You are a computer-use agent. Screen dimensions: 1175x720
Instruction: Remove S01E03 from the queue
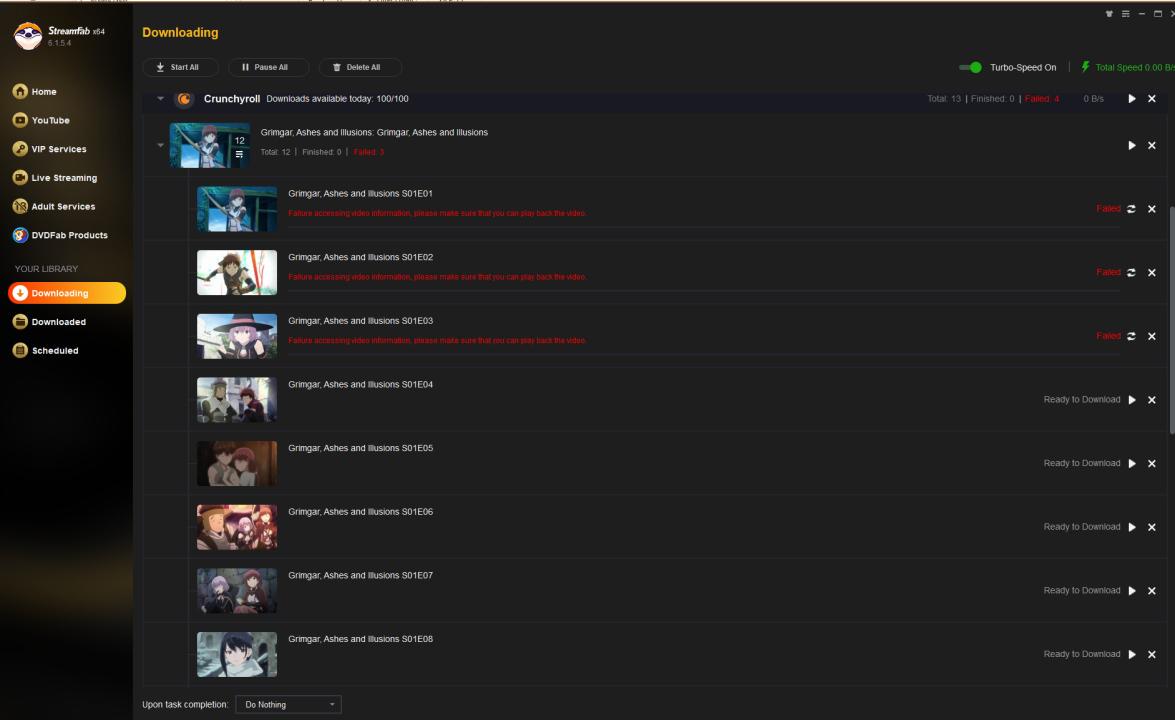pyautogui.click(x=1152, y=336)
